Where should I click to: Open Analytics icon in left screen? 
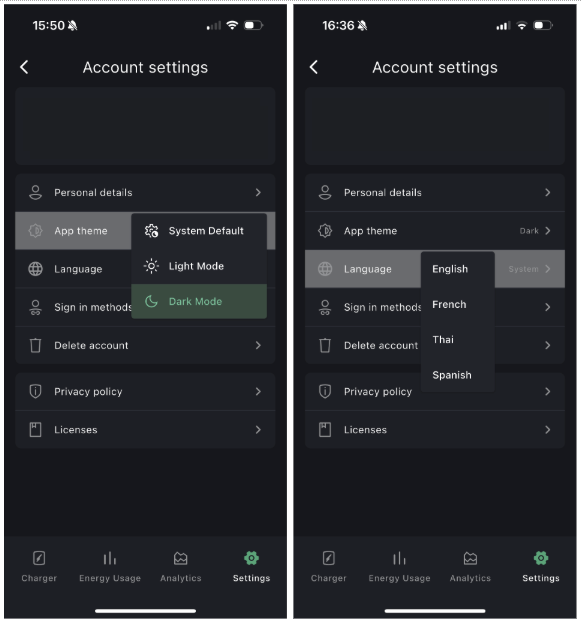pyautogui.click(x=180, y=558)
